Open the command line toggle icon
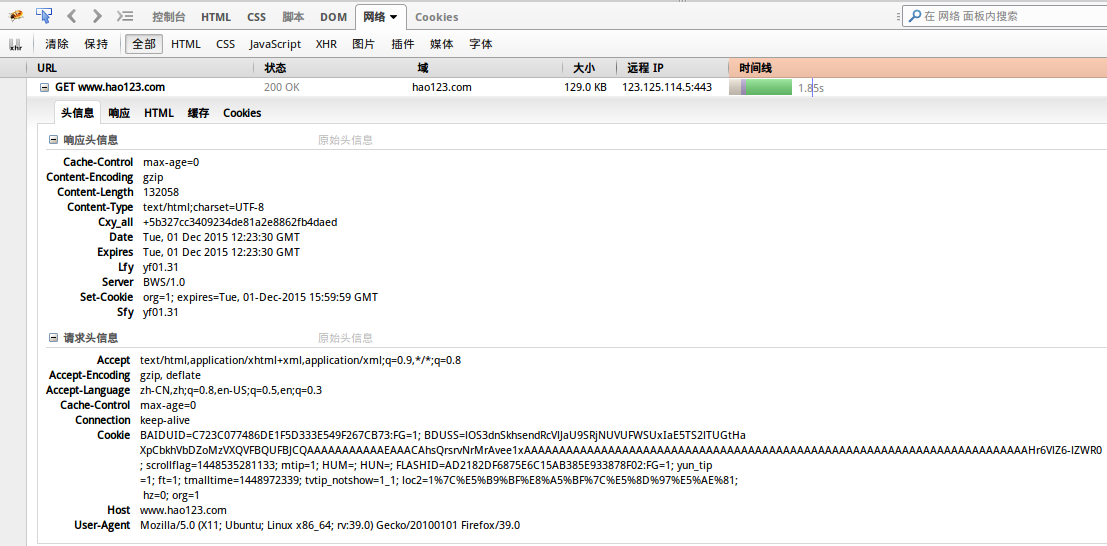This screenshot has width=1107, height=546. [x=125, y=16]
